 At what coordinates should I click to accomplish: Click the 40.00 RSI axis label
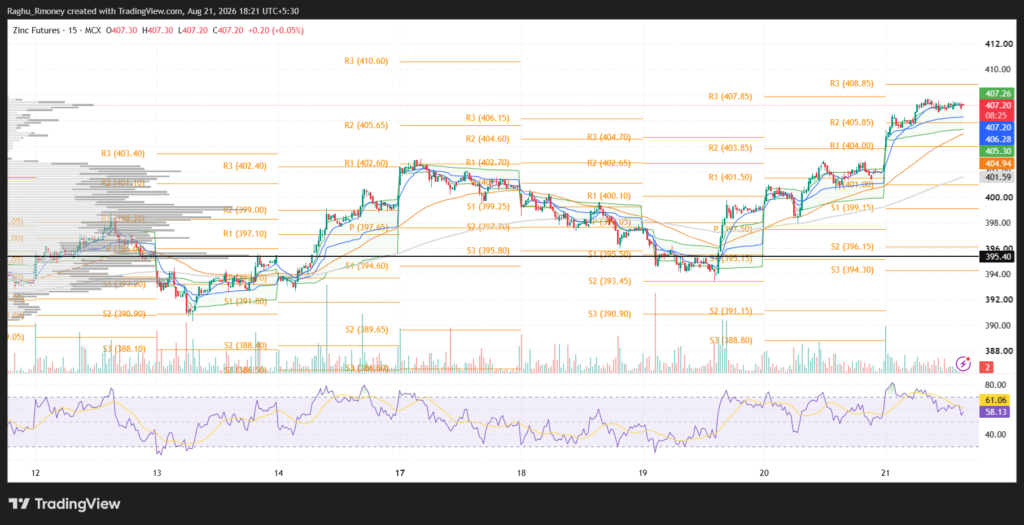pyautogui.click(x=995, y=434)
